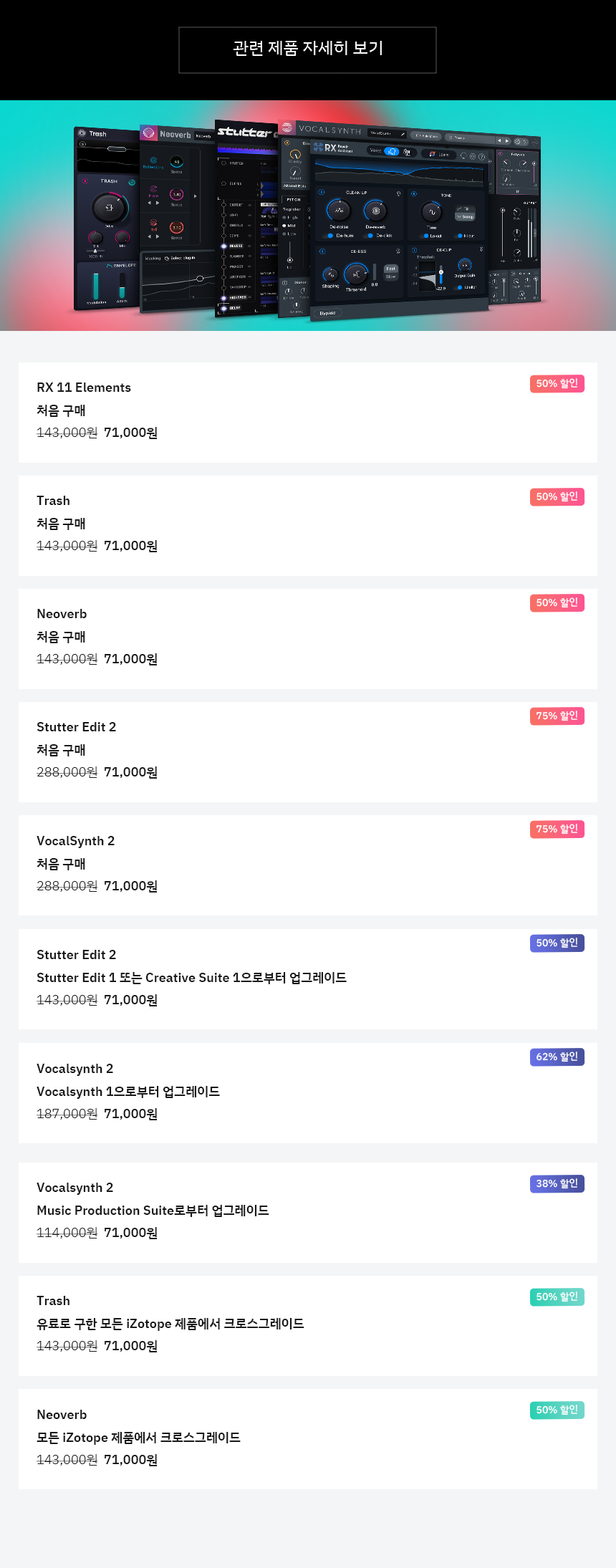The width and height of the screenshot is (616, 1568).
Task: Click the Tone knob in RX panel
Action: (x=431, y=212)
